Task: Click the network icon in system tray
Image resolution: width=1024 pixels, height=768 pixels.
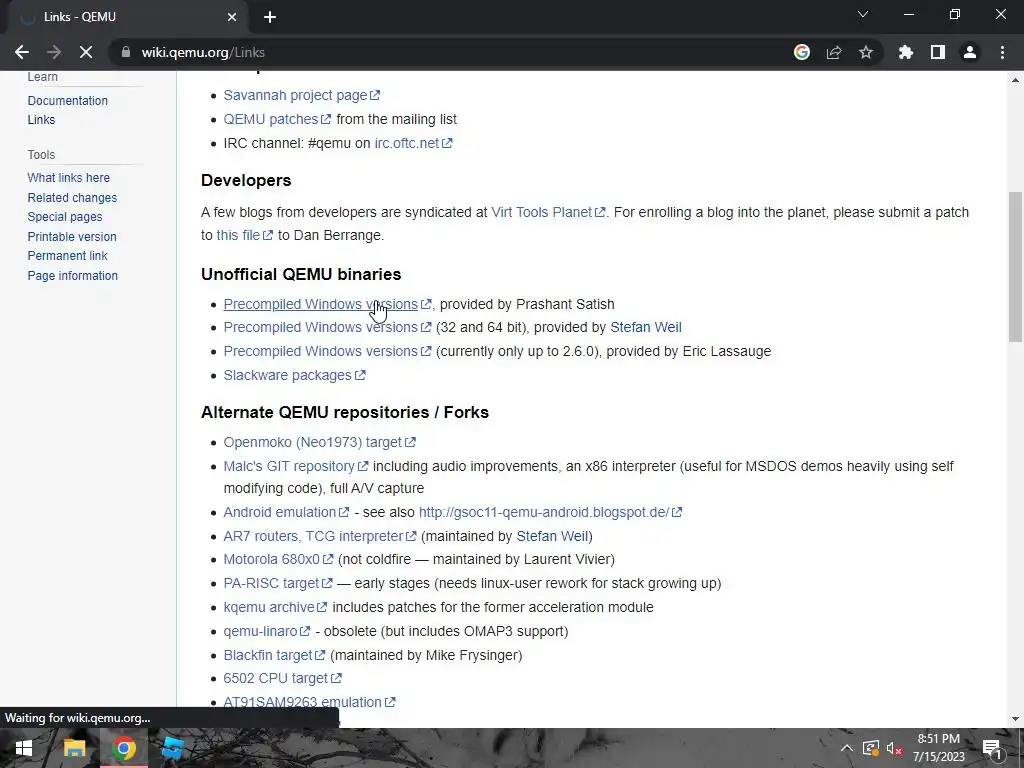Action: point(871,748)
